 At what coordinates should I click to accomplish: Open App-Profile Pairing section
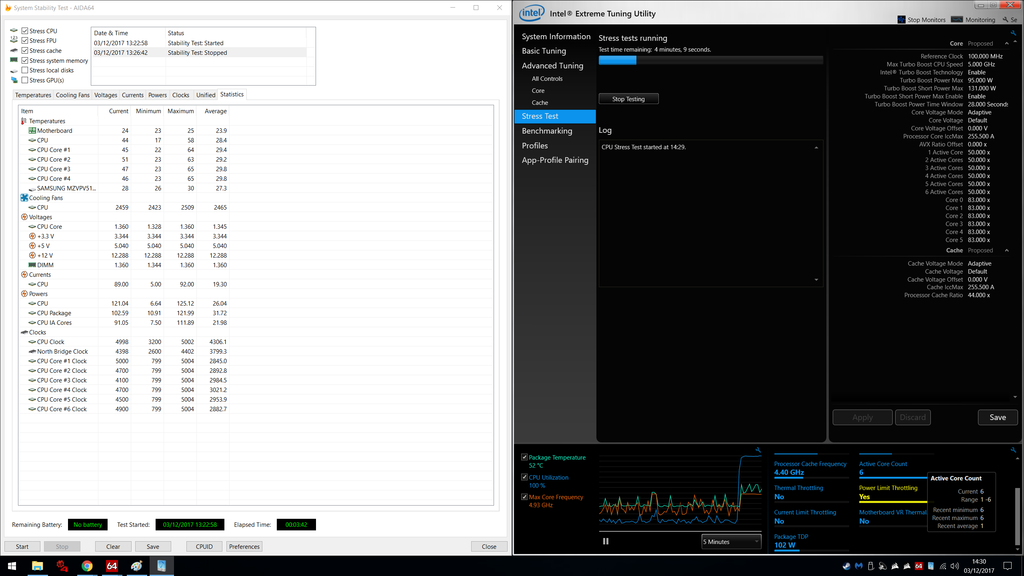point(555,160)
